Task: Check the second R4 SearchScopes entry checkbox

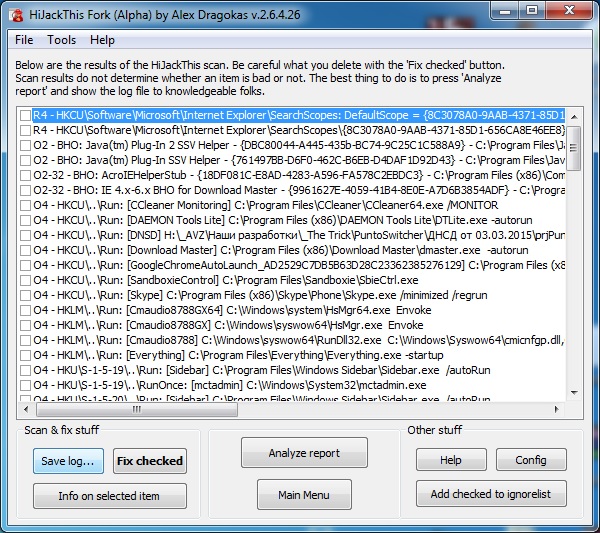Action: (25, 130)
